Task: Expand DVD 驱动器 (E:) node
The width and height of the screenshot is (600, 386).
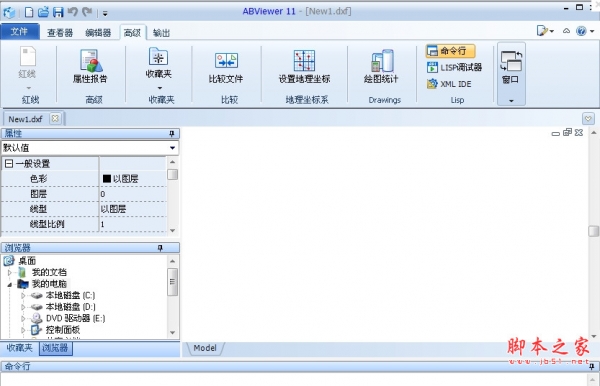Action: pyautogui.click(x=23, y=318)
